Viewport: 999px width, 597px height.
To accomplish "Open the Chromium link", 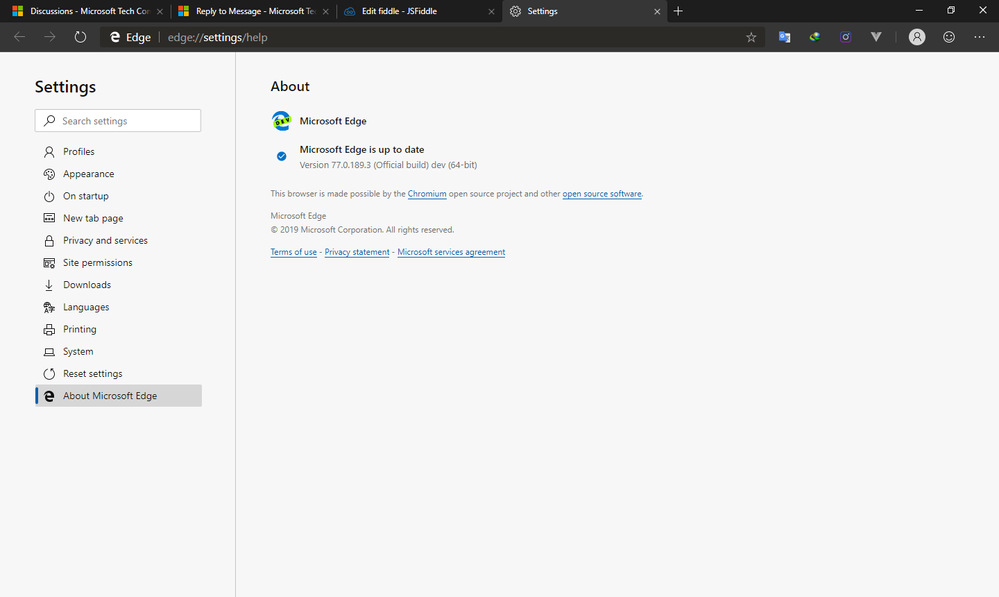I will (x=427, y=194).
